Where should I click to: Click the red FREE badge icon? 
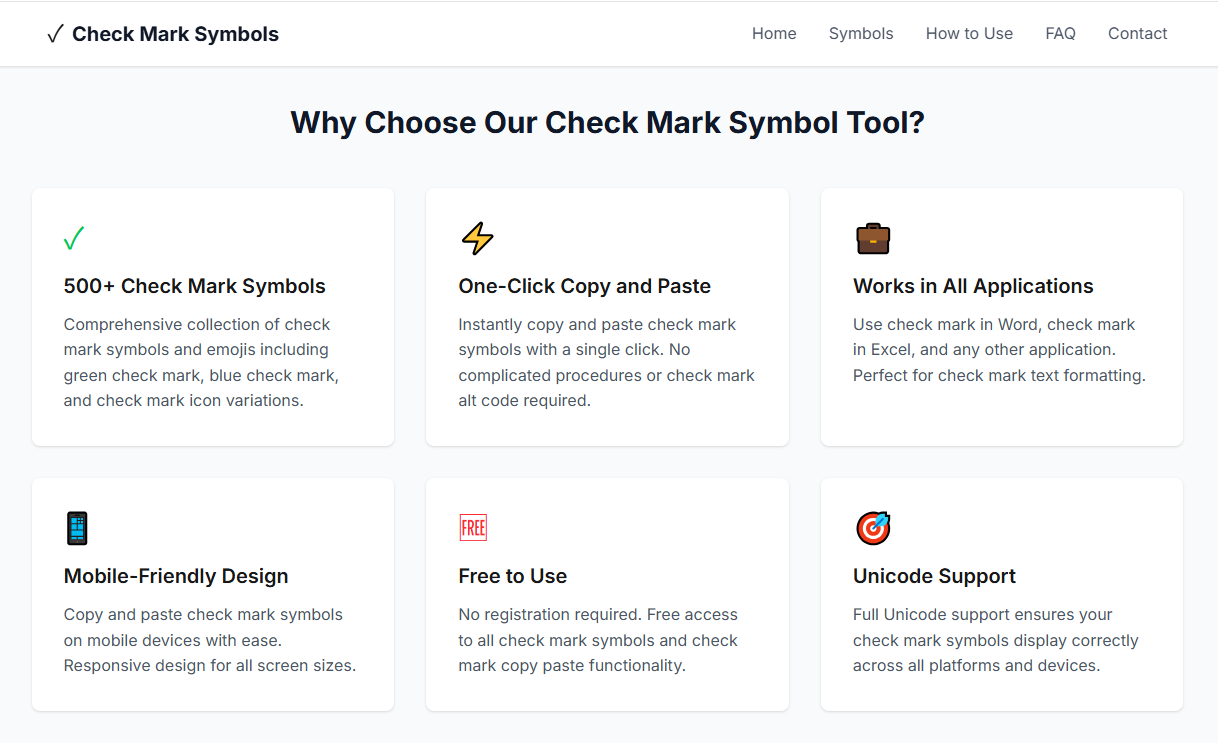[473, 528]
